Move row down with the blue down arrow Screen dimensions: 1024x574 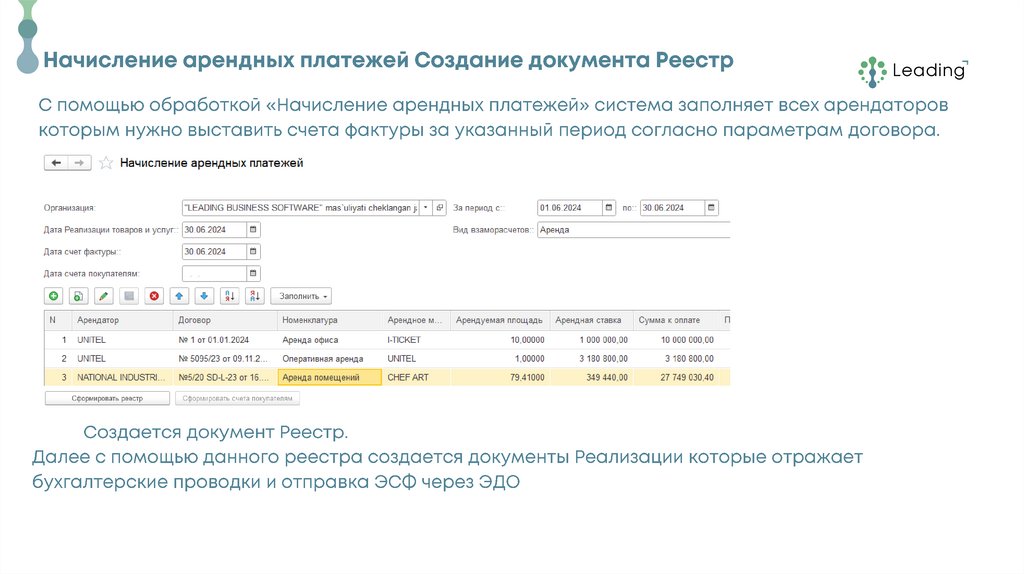pyautogui.click(x=204, y=296)
